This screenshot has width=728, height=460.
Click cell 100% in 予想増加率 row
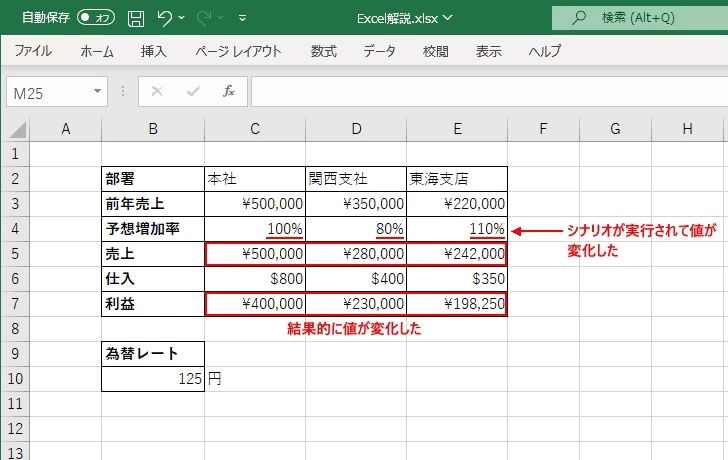click(255, 229)
